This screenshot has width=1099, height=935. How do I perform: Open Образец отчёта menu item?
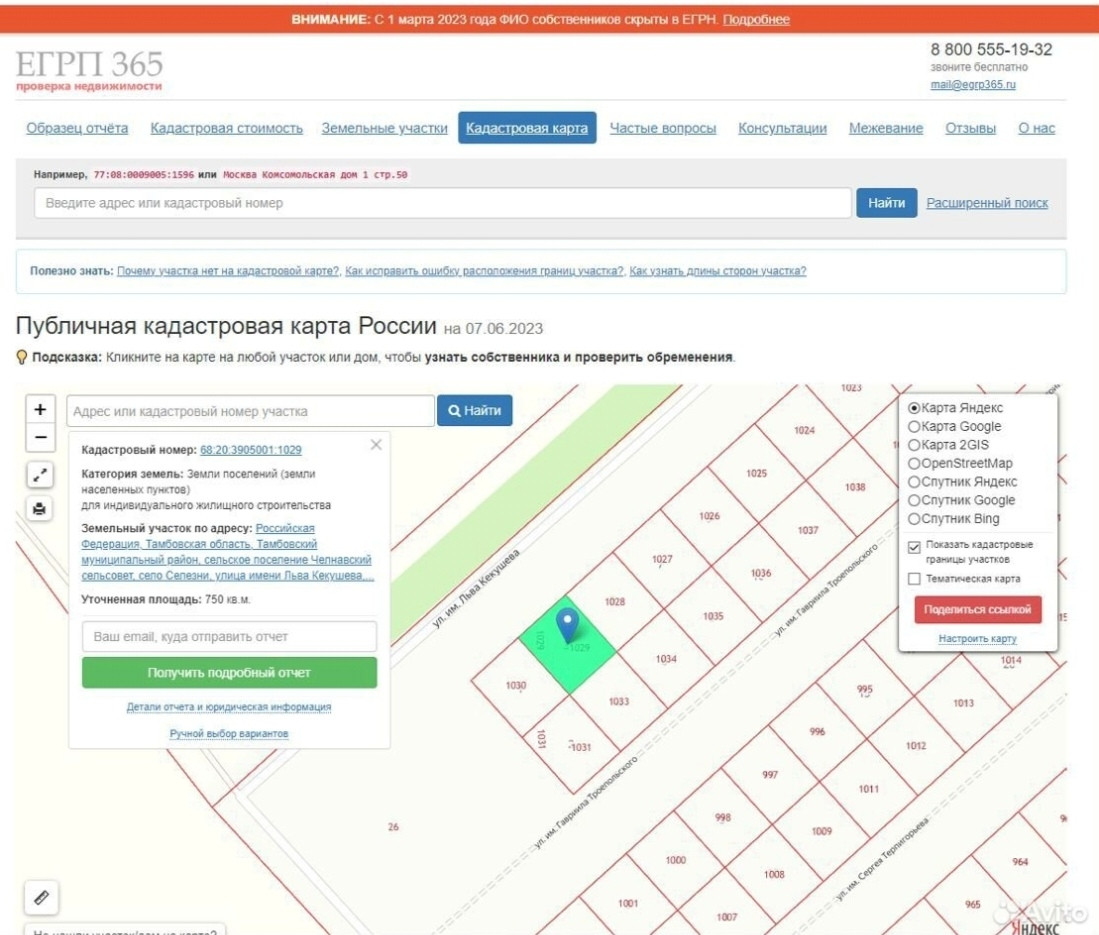coord(77,128)
